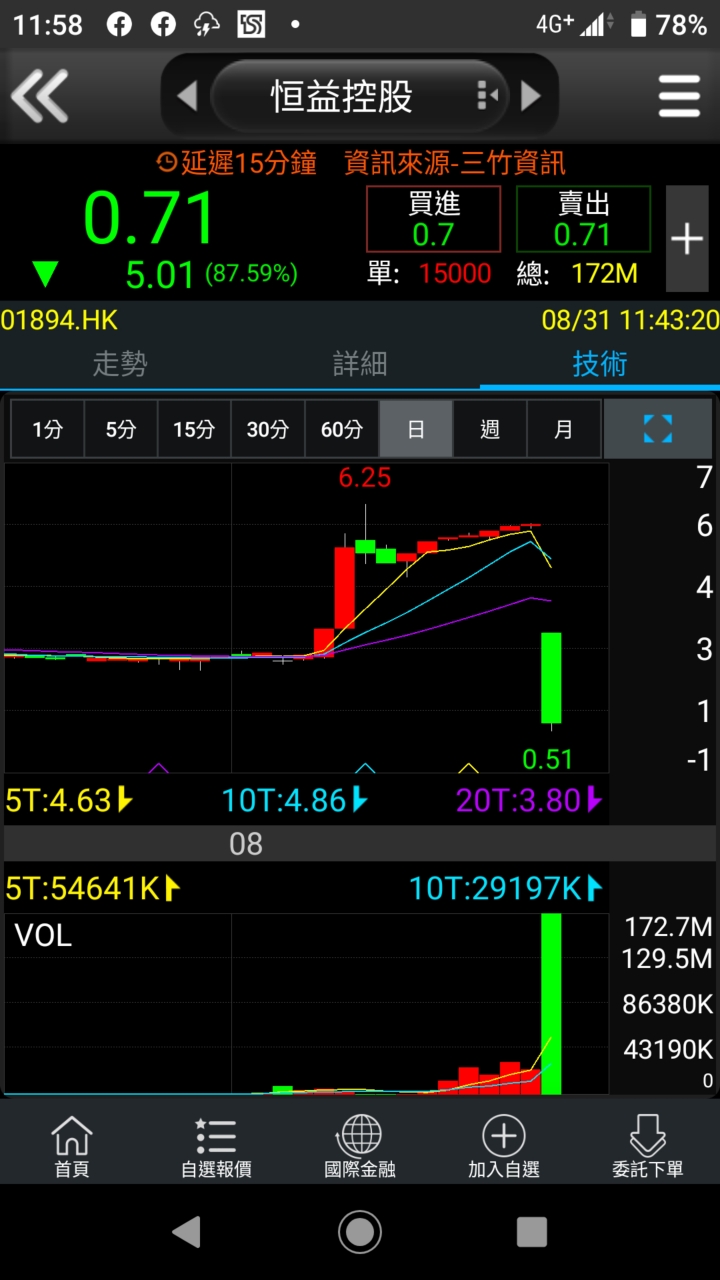This screenshot has width=720, height=1280.
Task: Tap the battery status icon
Action: (x=639, y=25)
